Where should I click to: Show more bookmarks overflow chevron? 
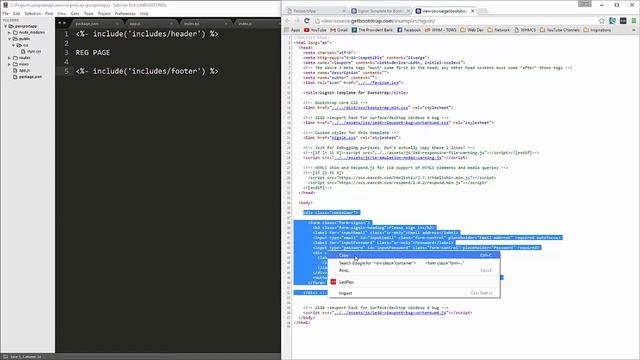pyautogui.click(x=634, y=30)
